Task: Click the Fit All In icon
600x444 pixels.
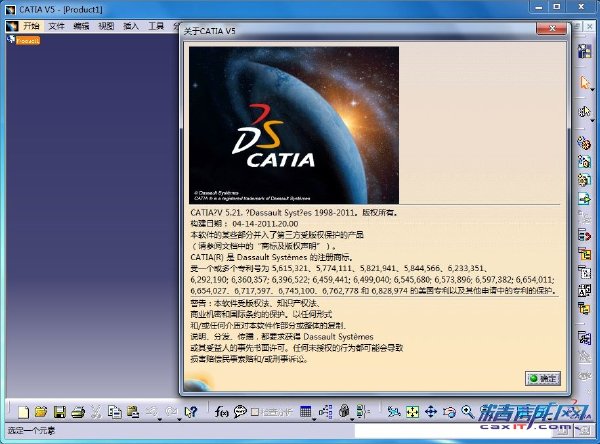Action: (x=412, y=412)
